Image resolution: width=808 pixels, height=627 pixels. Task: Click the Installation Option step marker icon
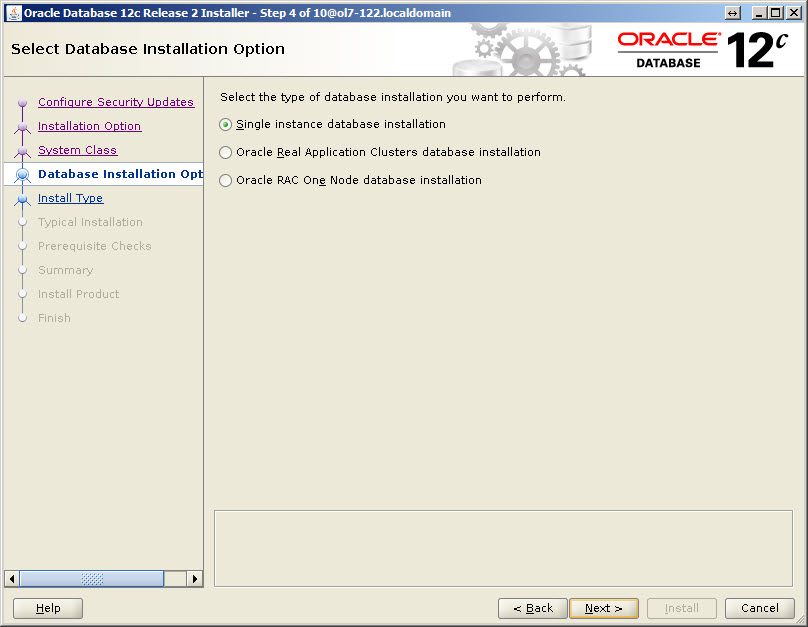tap(22, 127)
